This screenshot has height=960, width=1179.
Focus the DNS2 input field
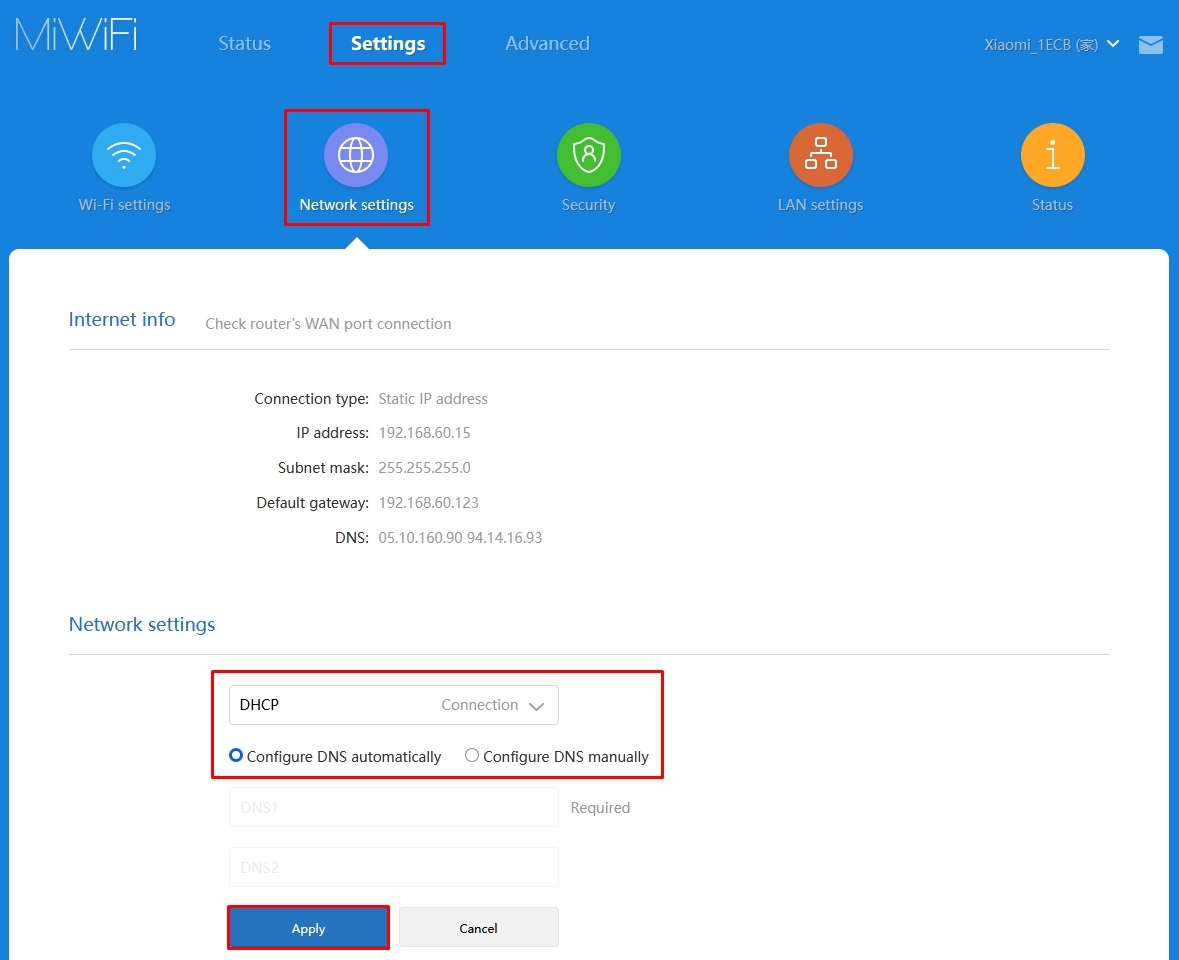pos(393,867)
